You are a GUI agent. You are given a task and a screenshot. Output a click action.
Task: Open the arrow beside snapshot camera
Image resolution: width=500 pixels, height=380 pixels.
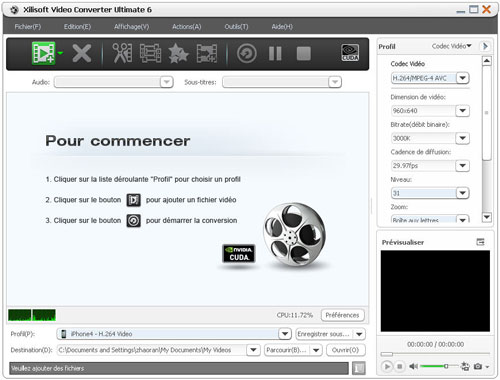(487, 367)
